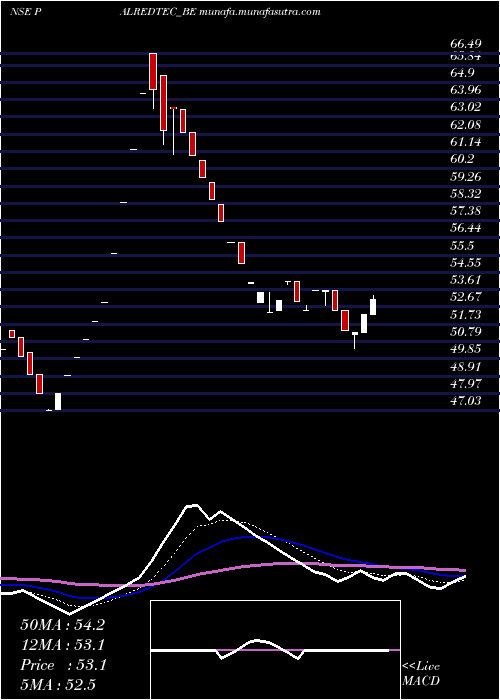The image size is (500, 700).
Task: Click the 63.02 price axis label
Action: [x=466, y=107]
